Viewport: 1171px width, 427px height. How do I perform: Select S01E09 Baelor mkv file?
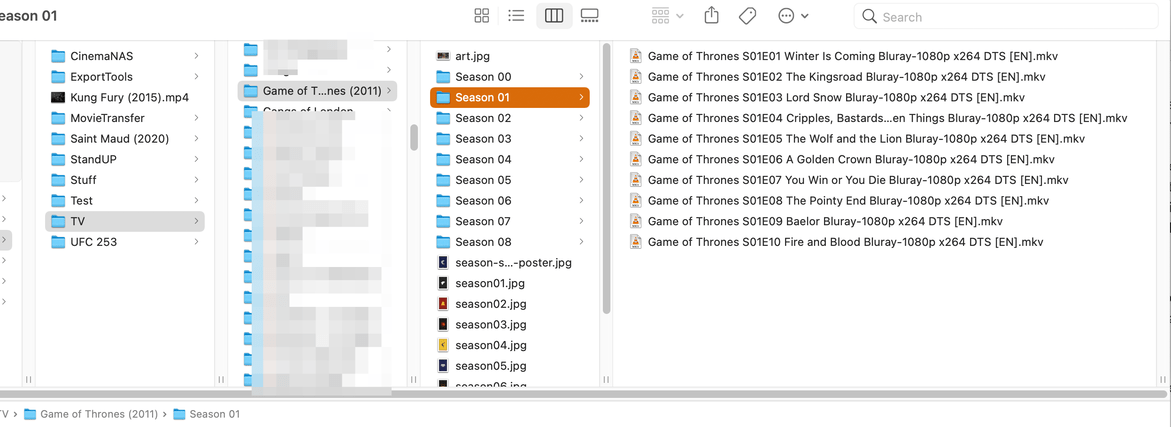coord(816,221)
